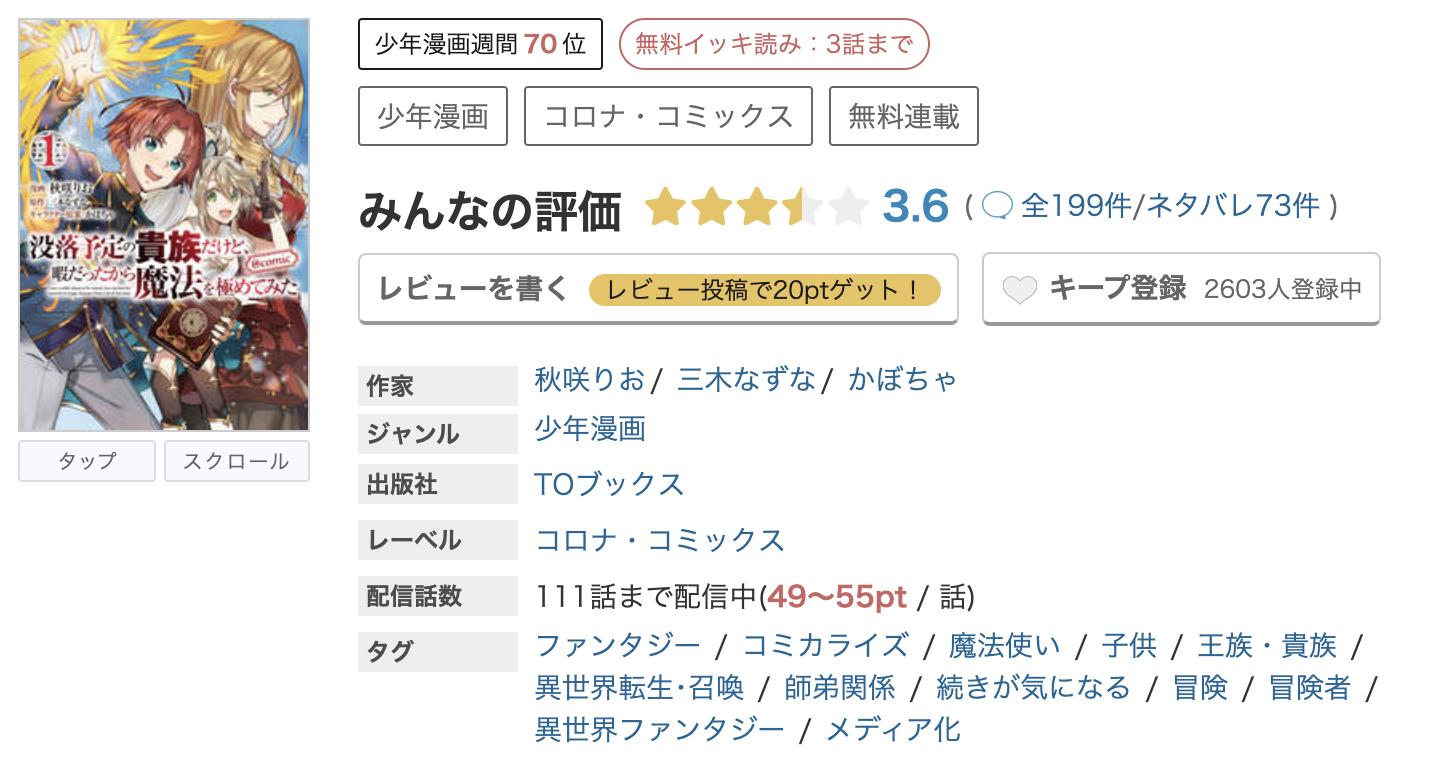The width and height of the screenshot is (1432, 764).
Task: Select the 少年漫画週間70位 ranking badge
Action: pyautogui.click(x=479, y=43)
